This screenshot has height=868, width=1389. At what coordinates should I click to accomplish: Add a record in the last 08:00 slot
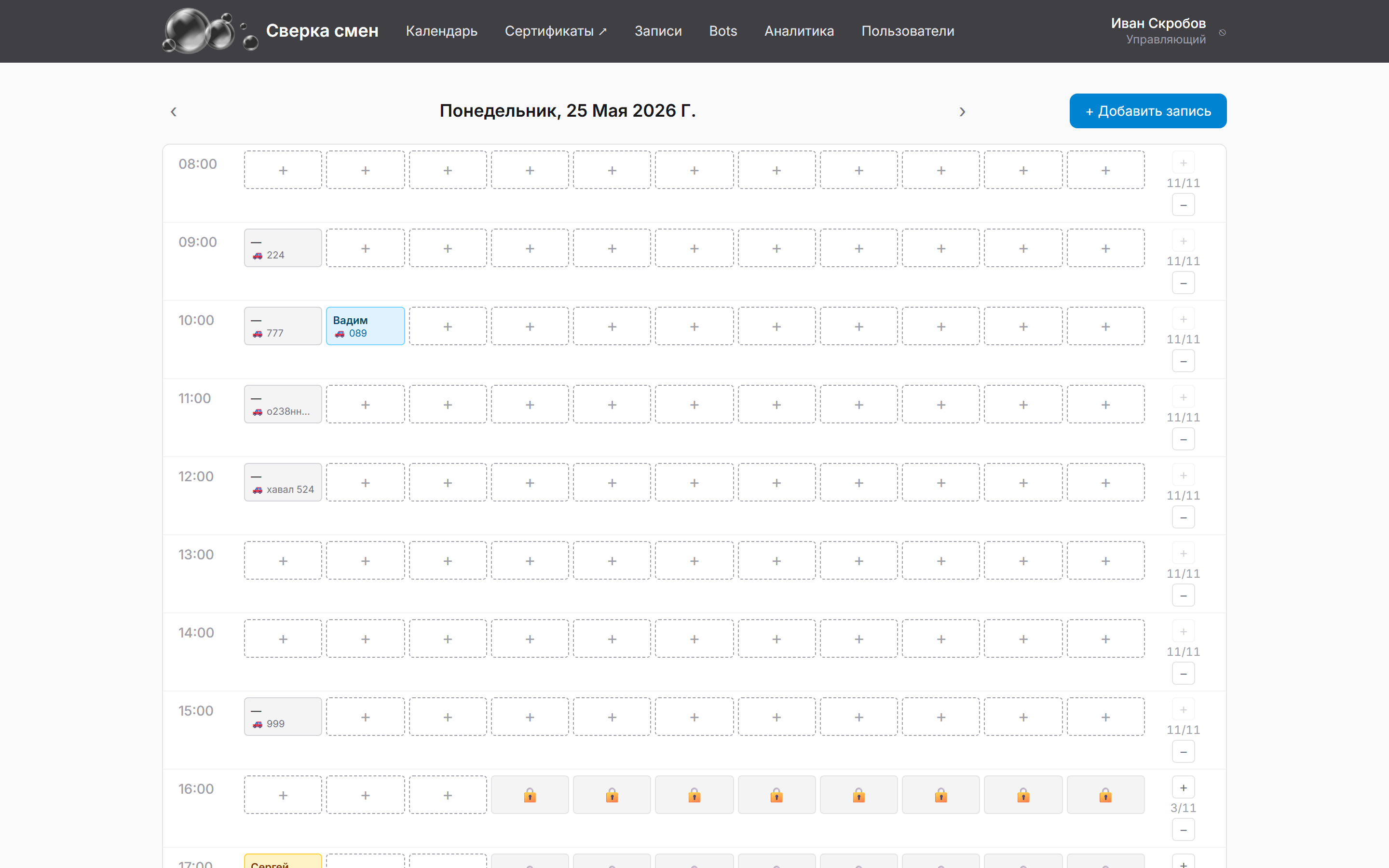click(1105, 170)
